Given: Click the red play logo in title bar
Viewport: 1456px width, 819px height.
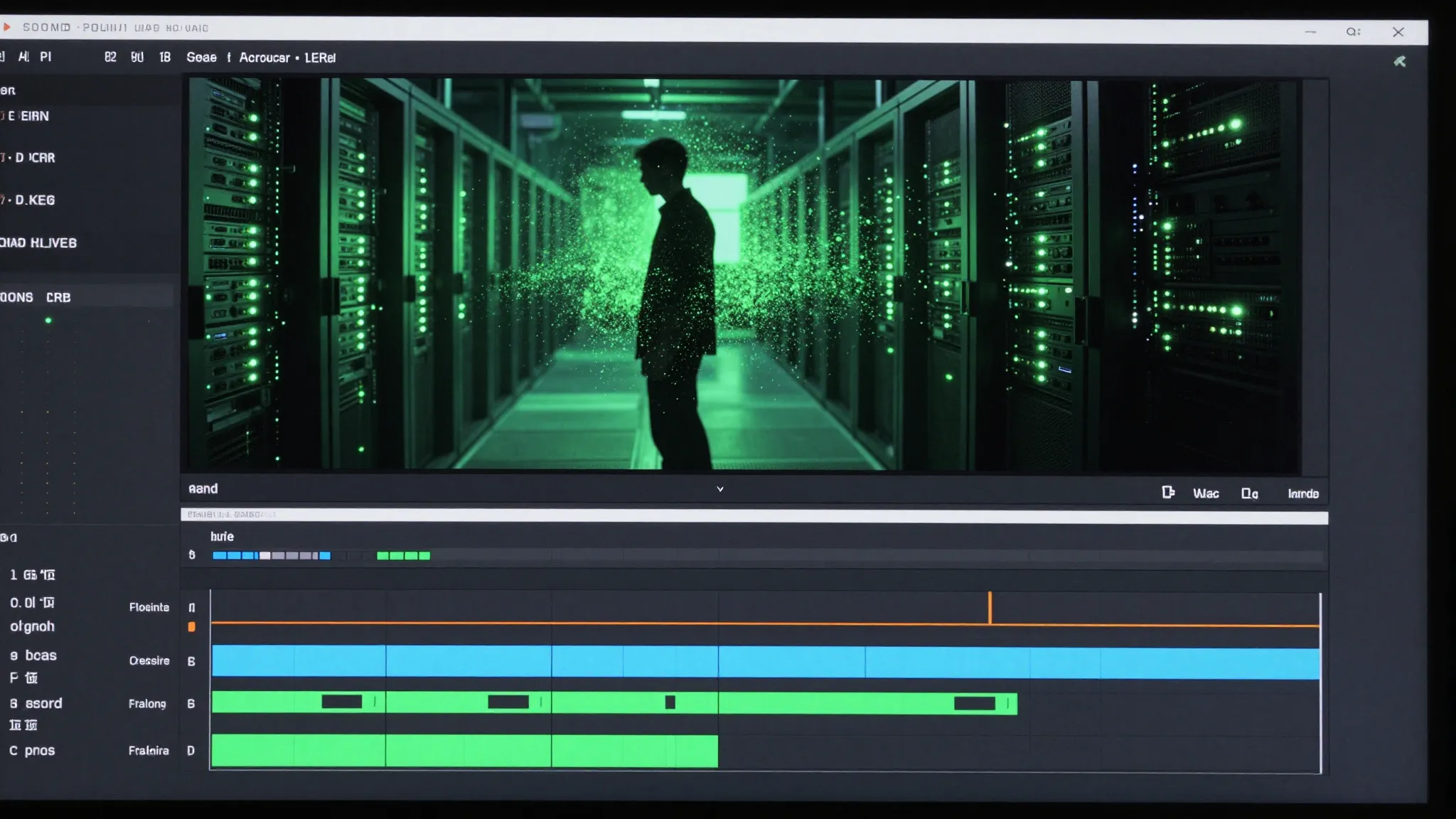Looking at the screenshot, I should point(7,27).
